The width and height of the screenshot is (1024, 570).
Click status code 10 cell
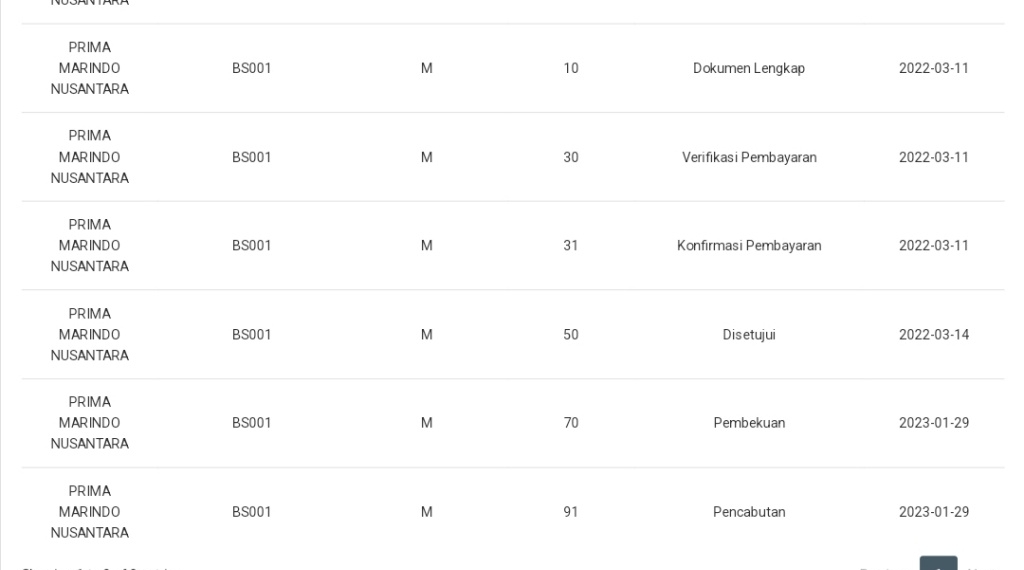click(x=571, y=68)
